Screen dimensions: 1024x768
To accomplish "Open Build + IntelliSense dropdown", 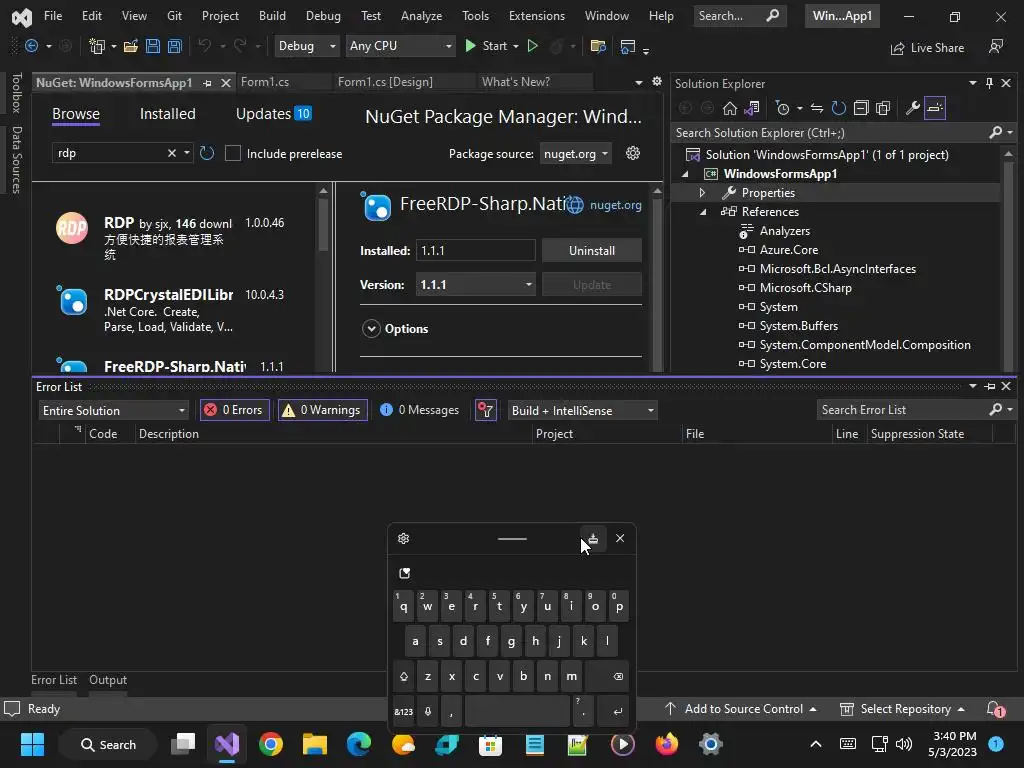I will tap(583, 411).
